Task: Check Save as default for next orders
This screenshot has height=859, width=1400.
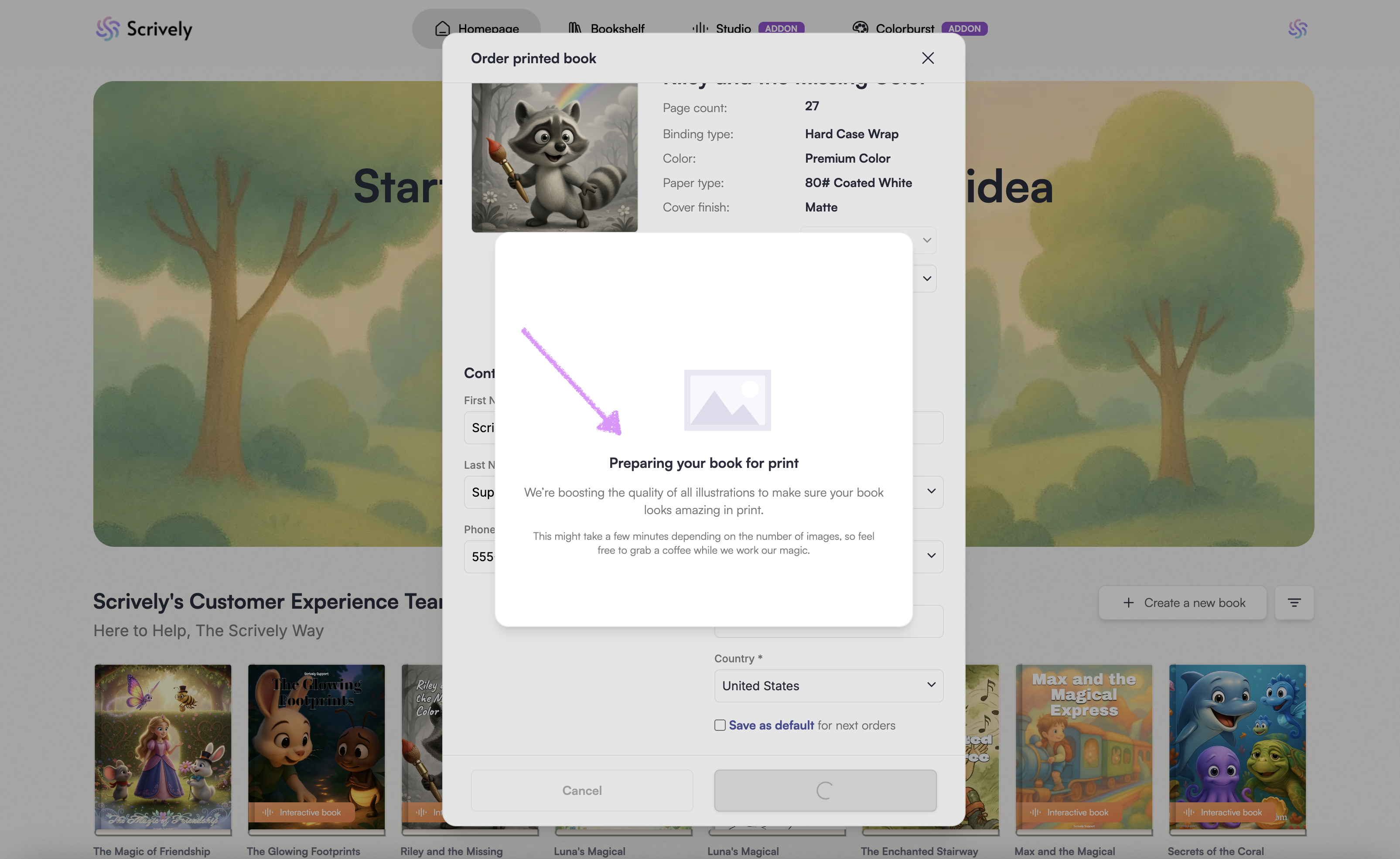Action: [x=720, y=726]
